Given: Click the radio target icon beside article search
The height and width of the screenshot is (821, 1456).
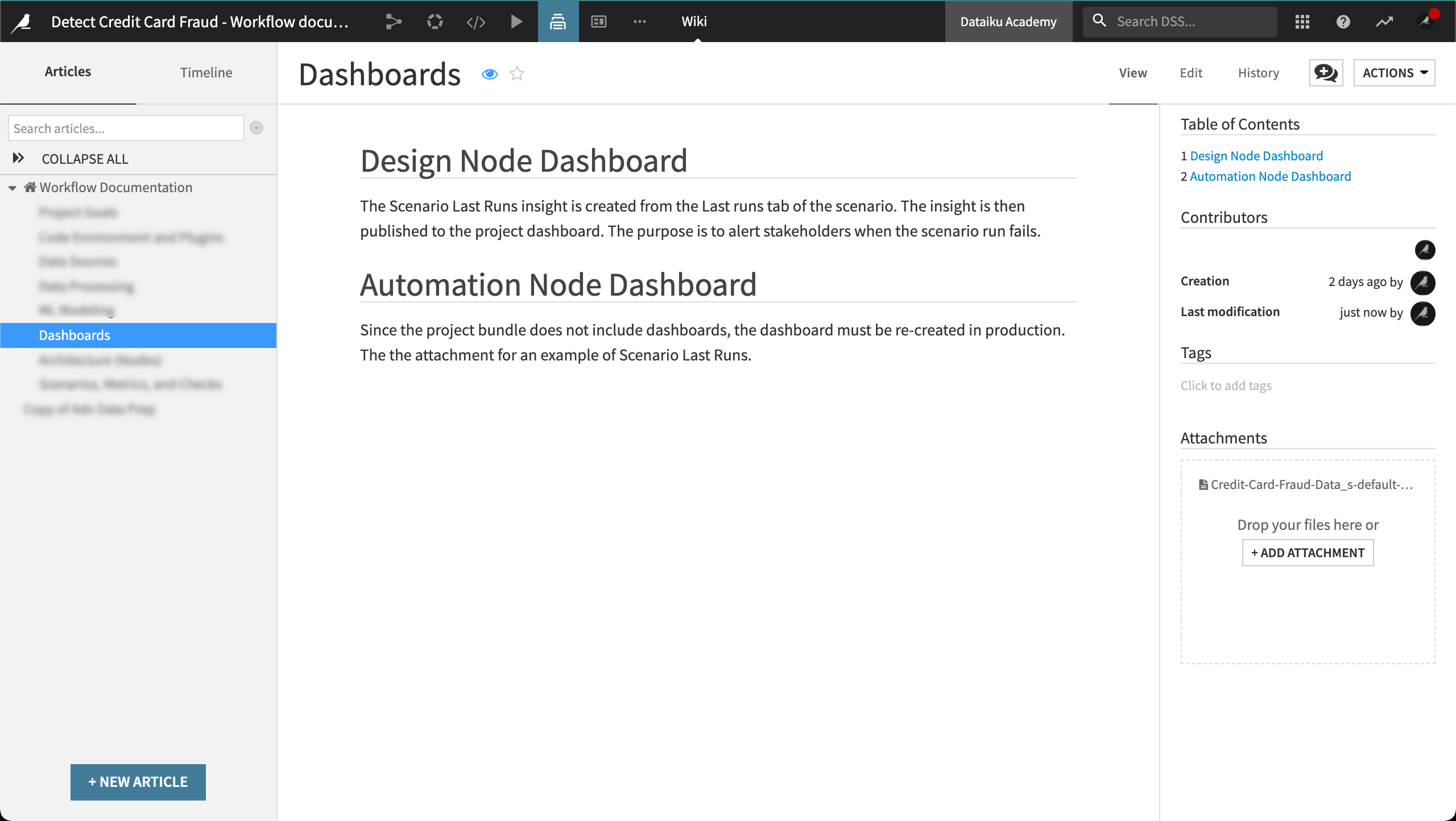Looking at the screenshot, I should pyautogui.click(x=257, y=128).
